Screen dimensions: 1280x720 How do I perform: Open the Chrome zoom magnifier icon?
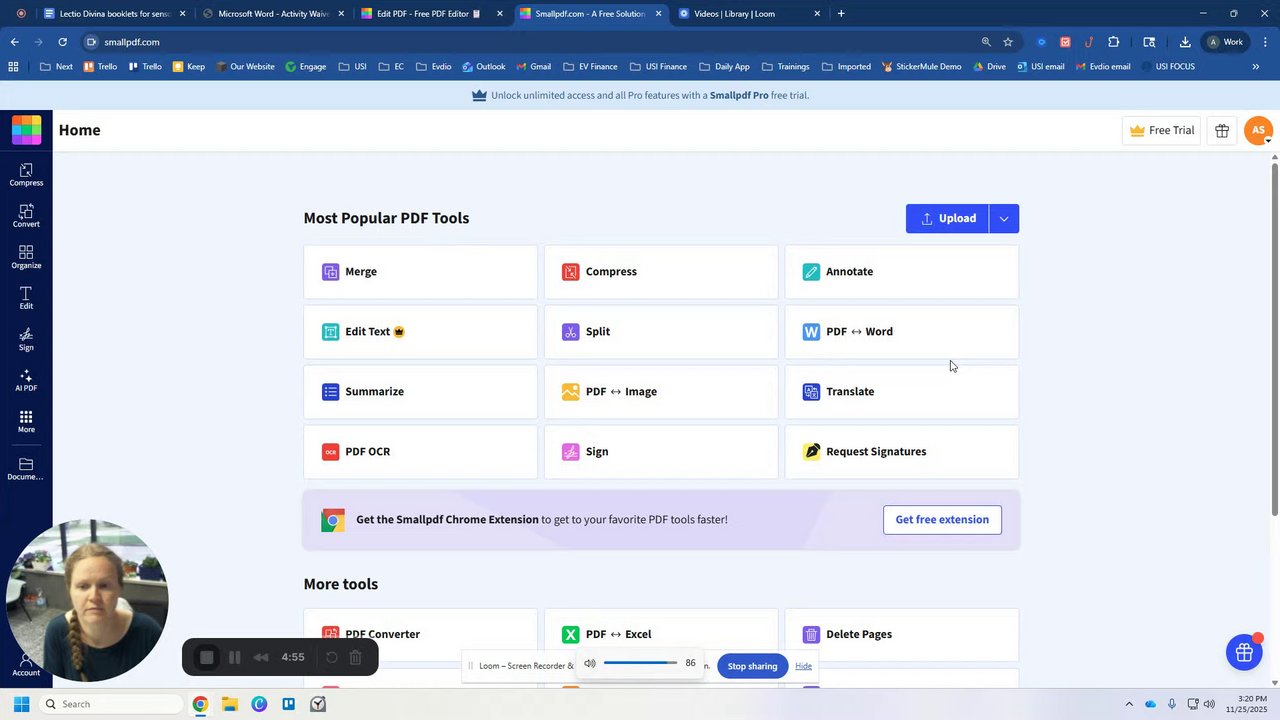click(x=986, y=42)
